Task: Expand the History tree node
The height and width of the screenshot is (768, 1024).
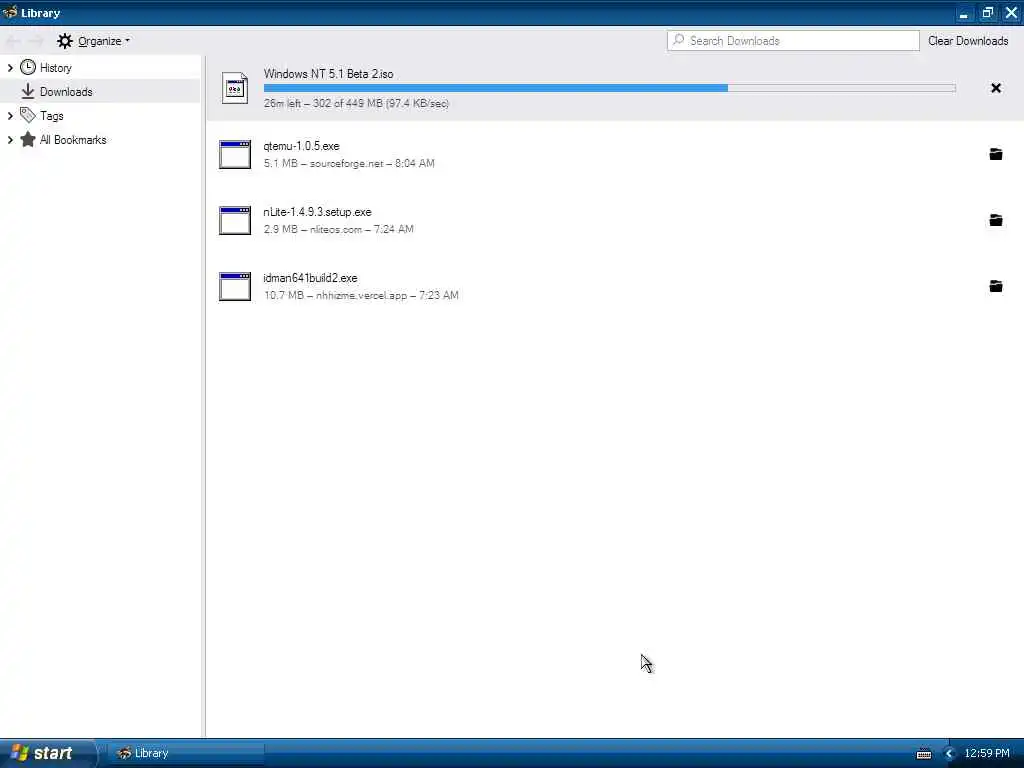Action: coord(10,68)
